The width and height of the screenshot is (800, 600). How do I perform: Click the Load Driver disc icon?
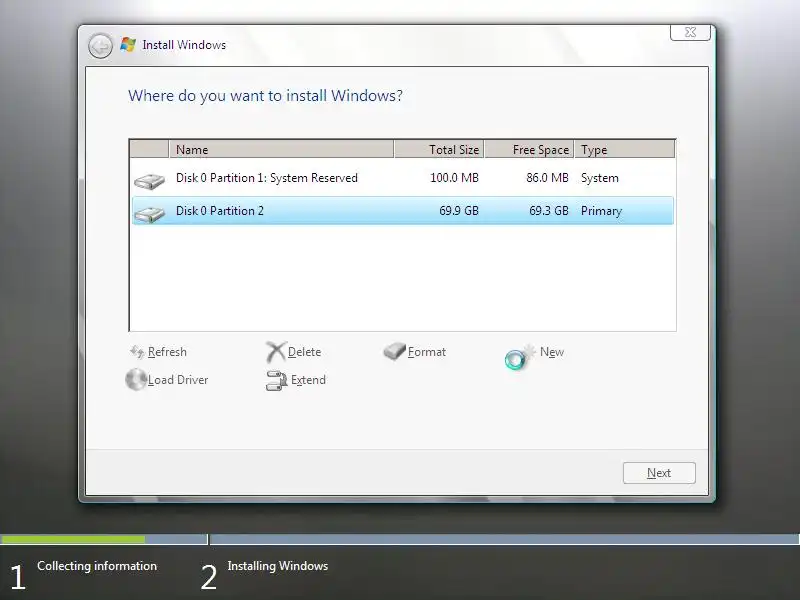(136, 380)
